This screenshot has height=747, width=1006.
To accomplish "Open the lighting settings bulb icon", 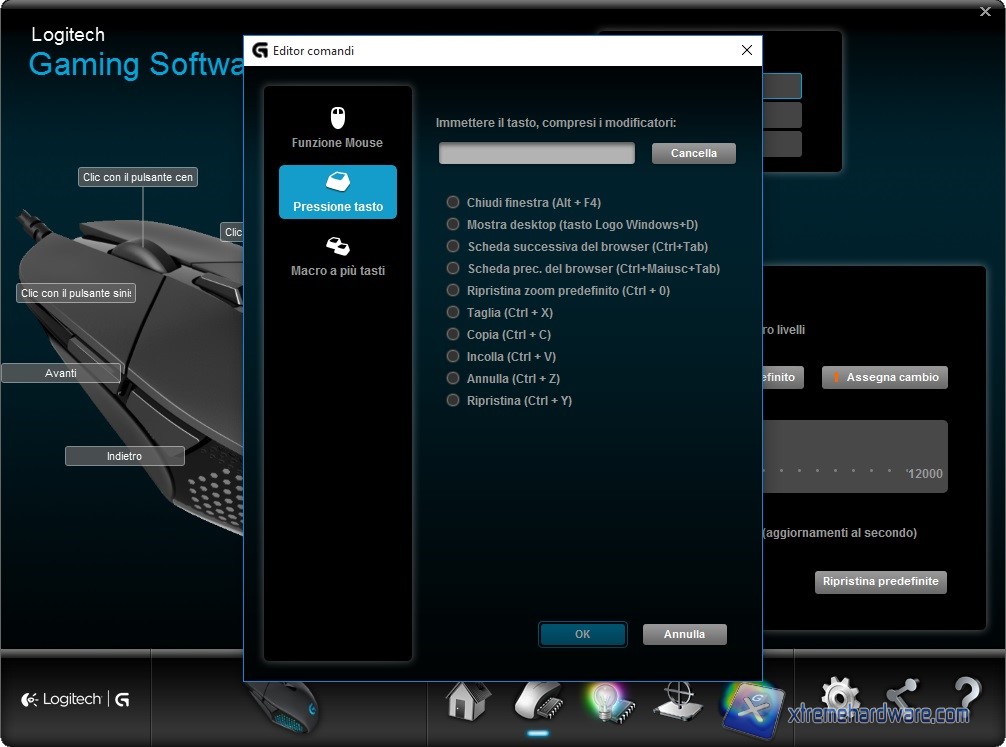I will point(605,701).
